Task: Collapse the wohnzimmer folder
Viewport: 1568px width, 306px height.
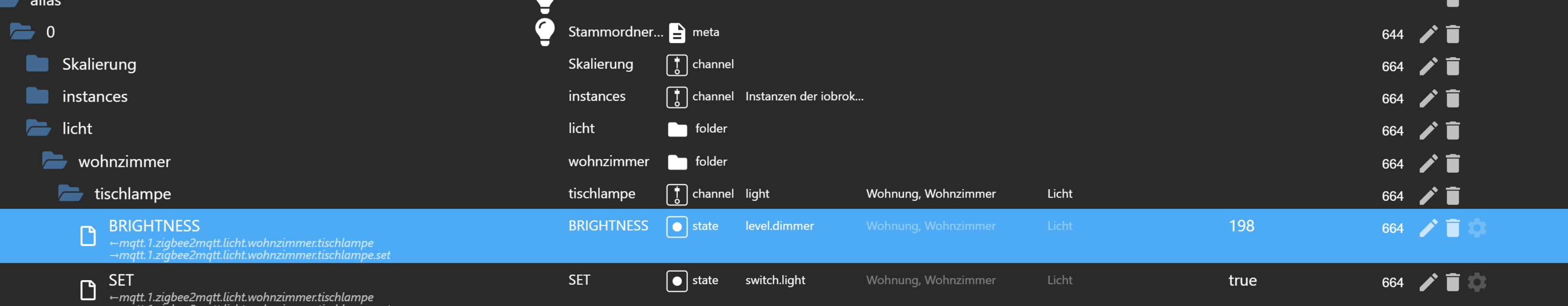Action: click(55, 161)
